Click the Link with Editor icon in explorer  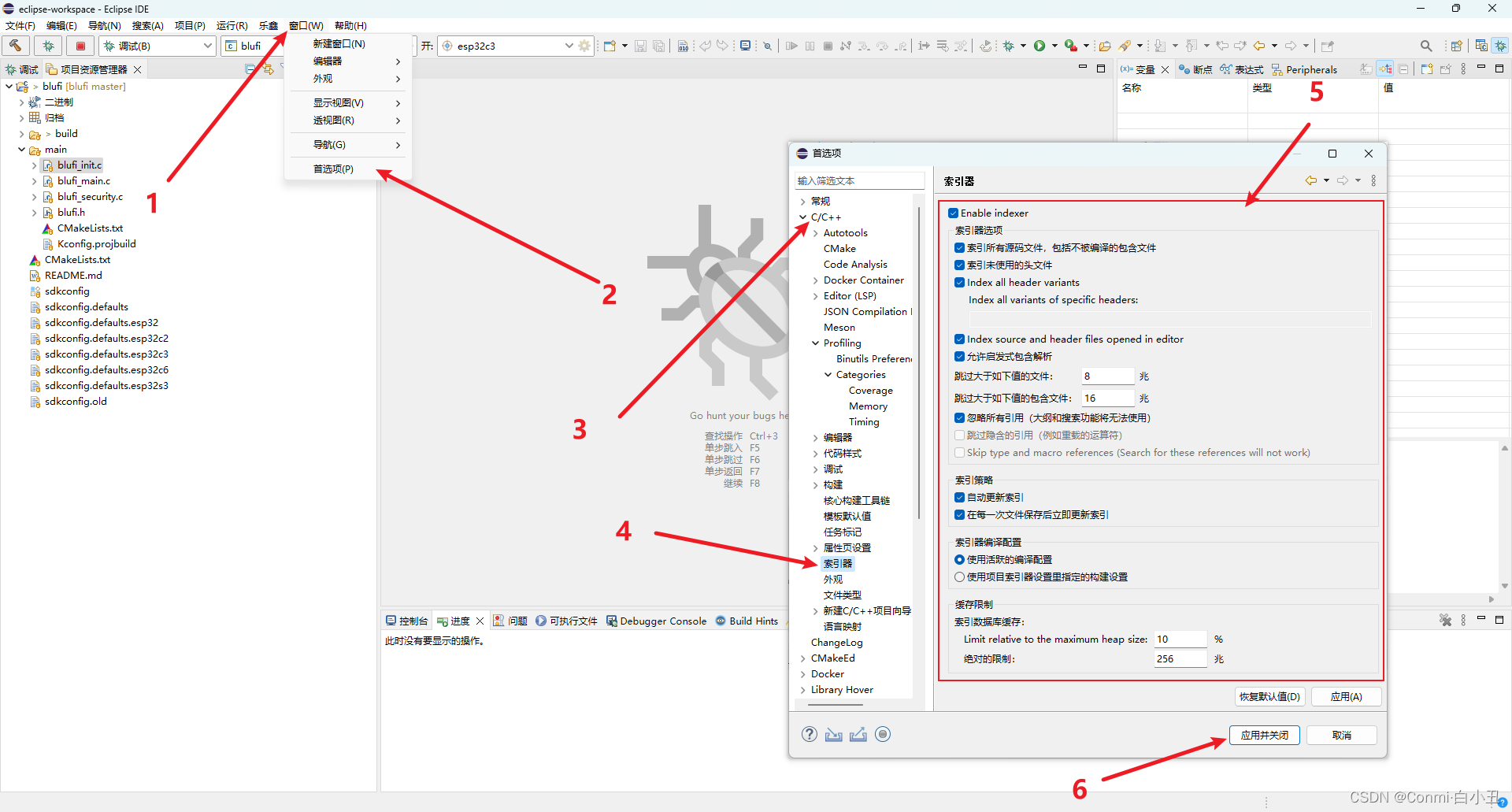point(268,69)
